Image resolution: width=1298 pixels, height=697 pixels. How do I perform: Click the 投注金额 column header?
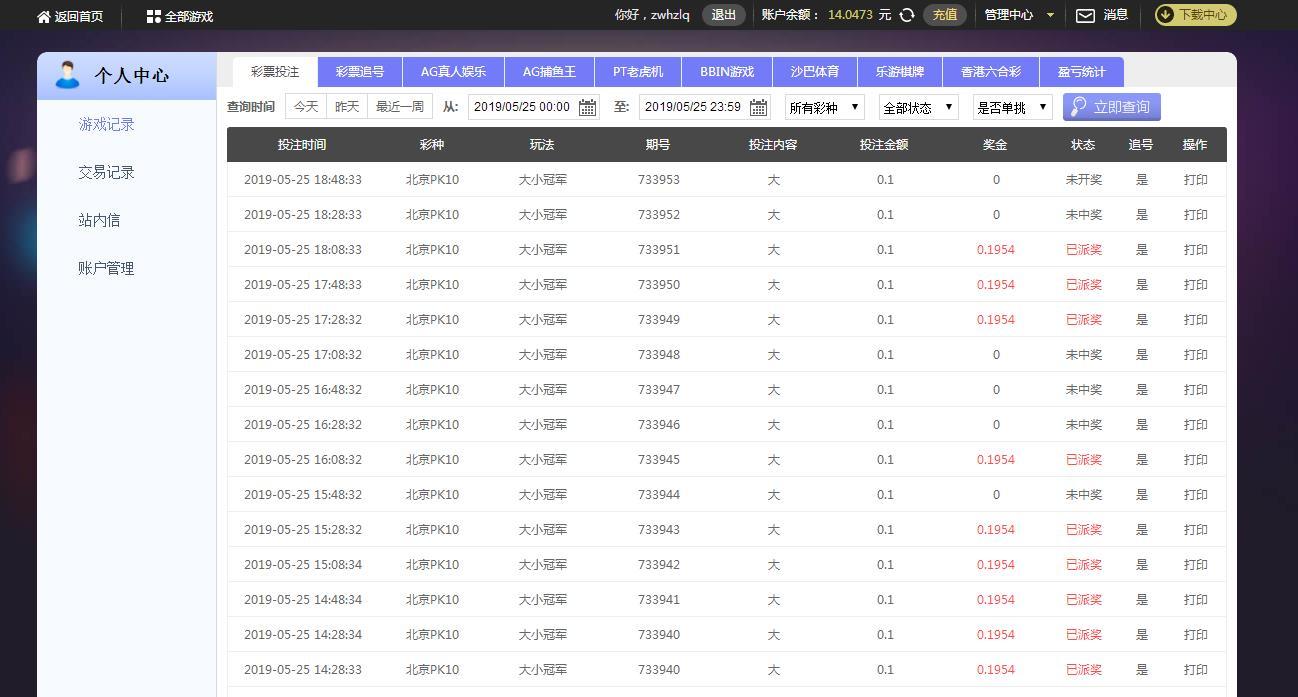pos(884,145)
